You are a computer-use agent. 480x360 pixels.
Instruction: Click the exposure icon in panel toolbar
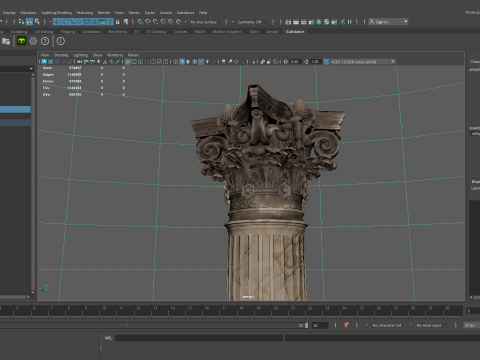click(x=286, y=62)
